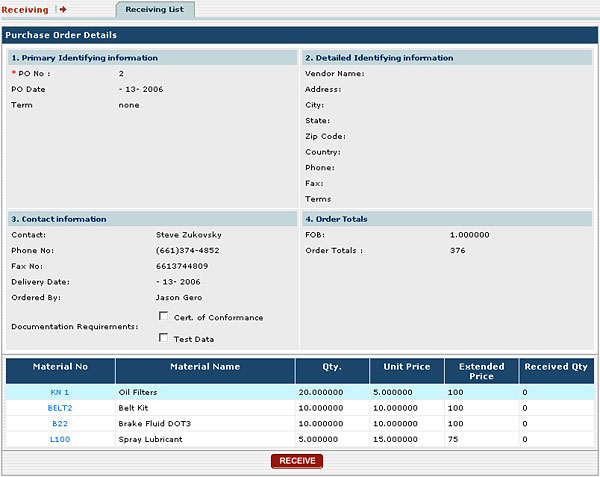Enable Cert. of Conformance checkbox
This screenshot has width=600, height=477.
[163, 316]
